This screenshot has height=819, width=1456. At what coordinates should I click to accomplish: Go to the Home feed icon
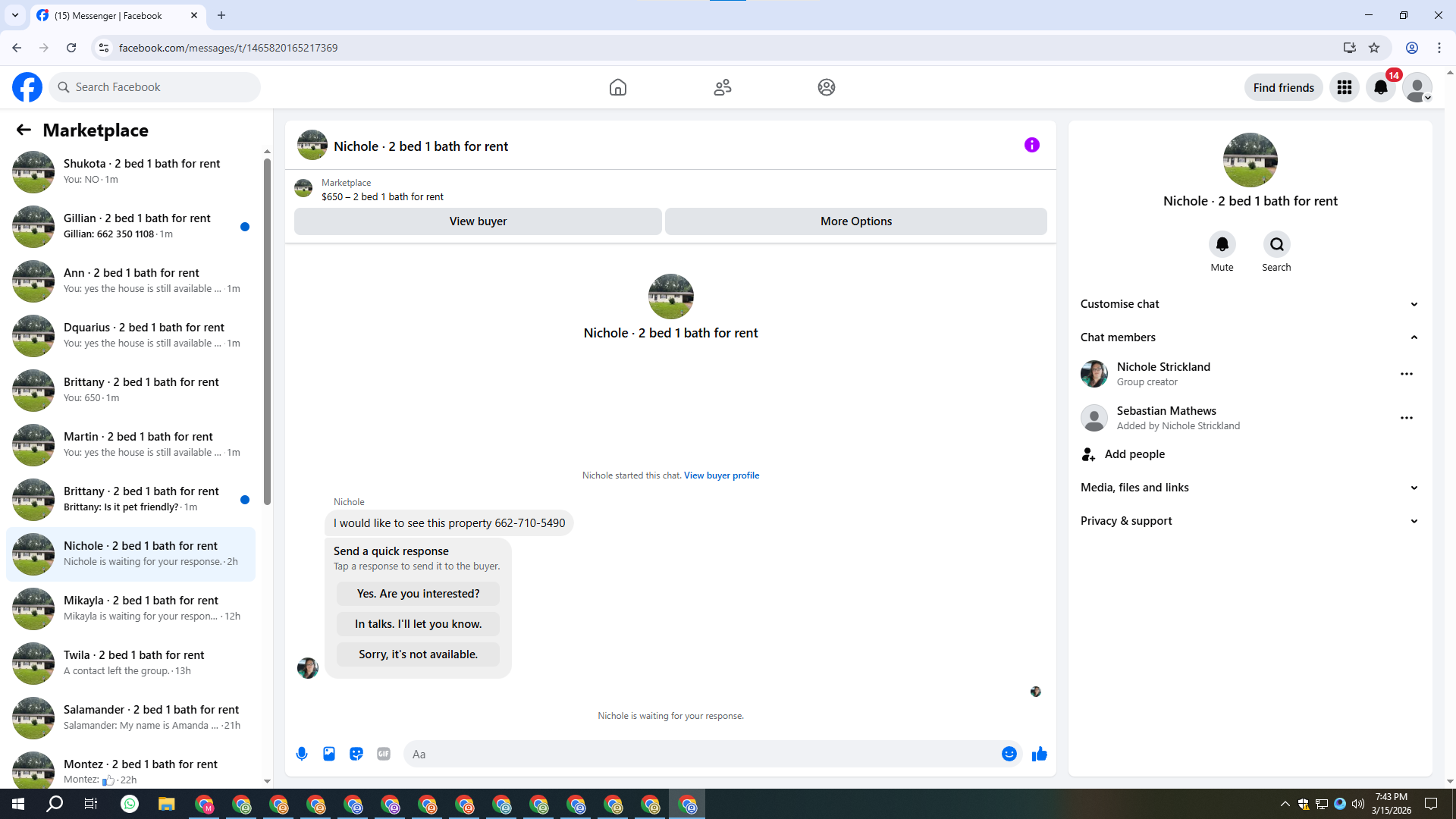click(x=618, y=87)
